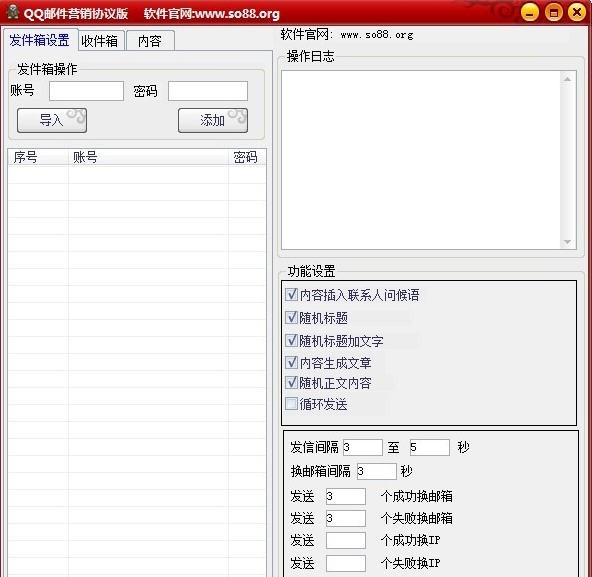Click the 账号 column header in the list
Image resolution: width=592 pixels, height=577 pixels.
click(148, 157)
